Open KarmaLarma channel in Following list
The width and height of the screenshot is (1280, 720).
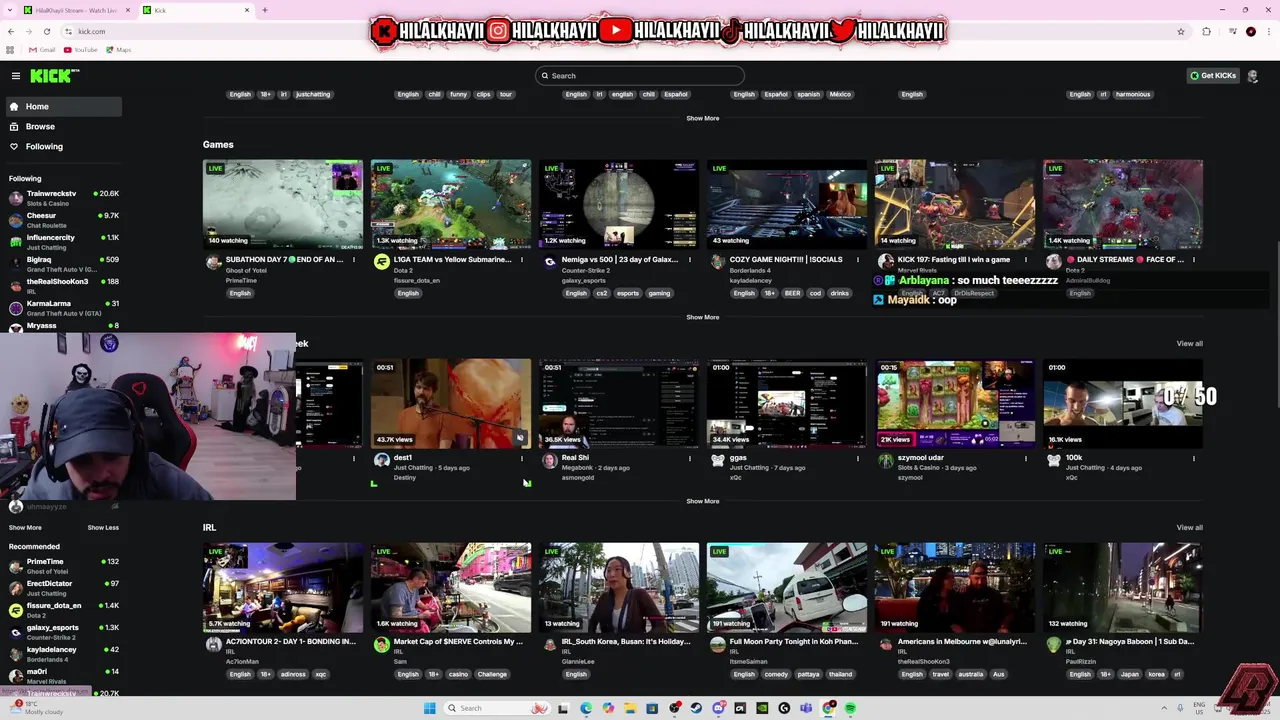pyautogui.click(x=64, y=307)
